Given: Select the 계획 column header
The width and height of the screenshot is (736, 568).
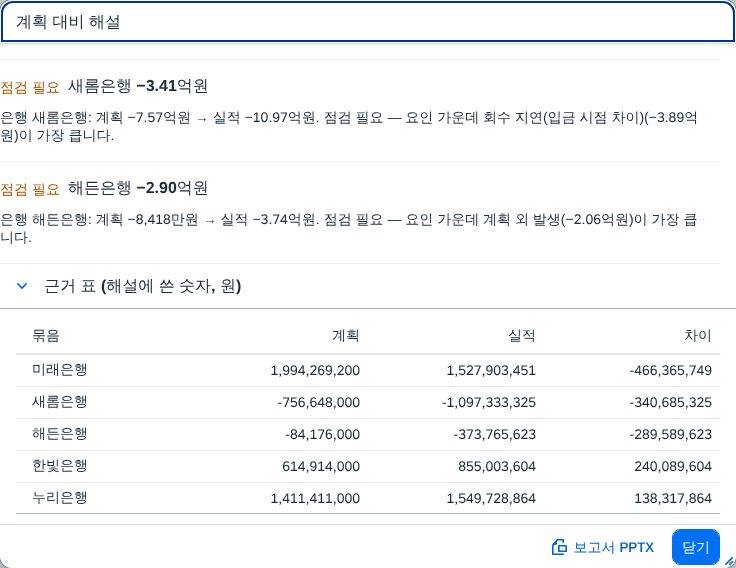Looking at the screenshot, I should tap(345, 336).
